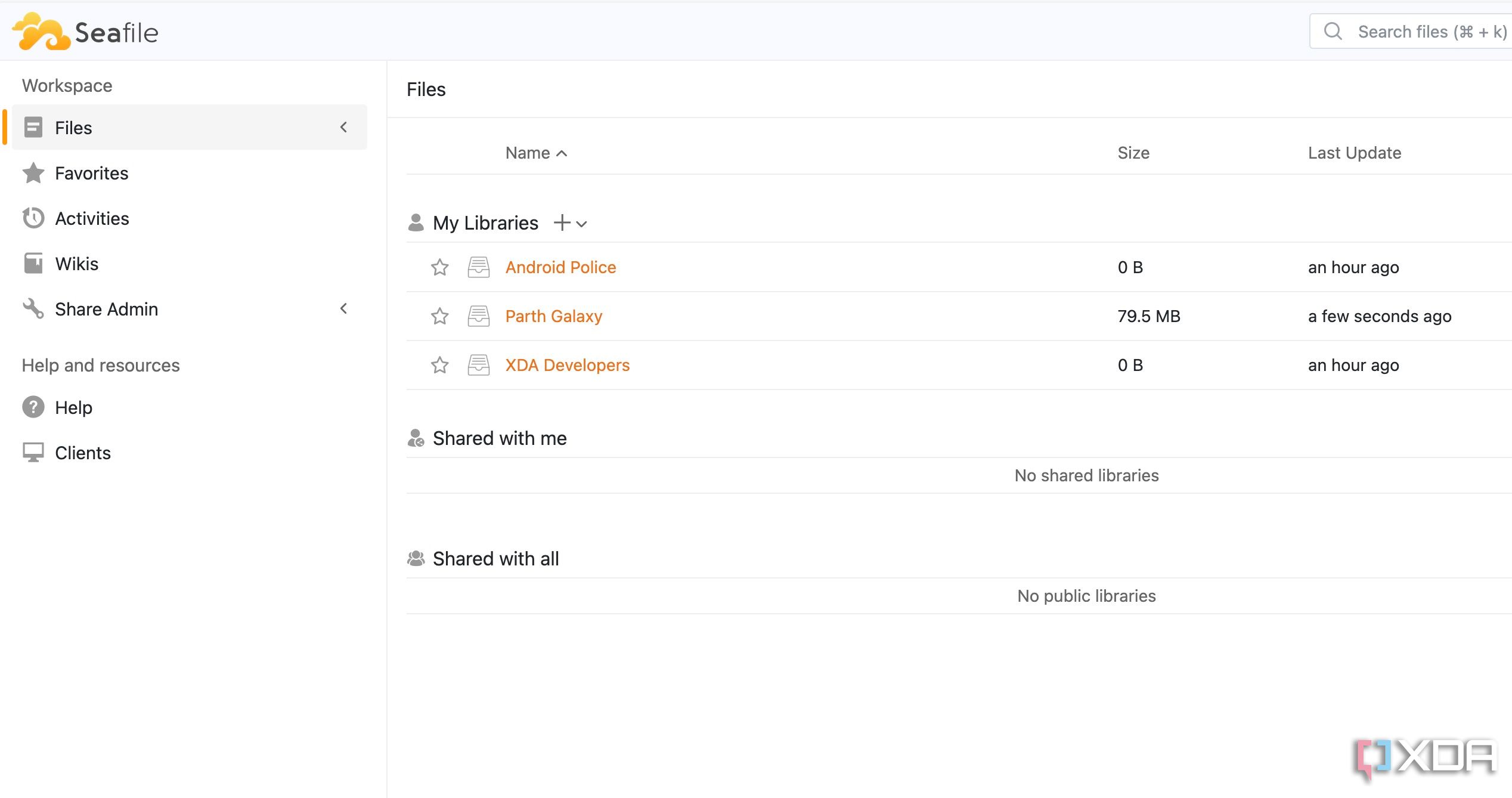Sort by the Size column header

click(x=1133, y=153)
